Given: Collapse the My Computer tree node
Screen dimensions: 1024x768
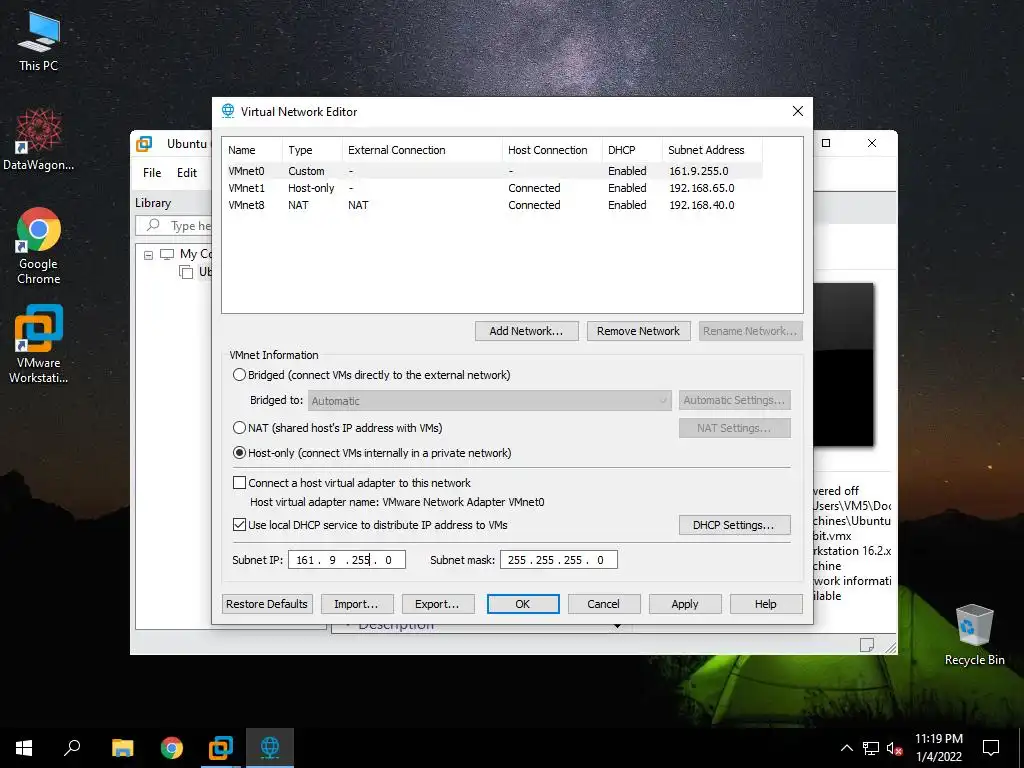Looking at the screenshot, I should (x=148, y=255).
